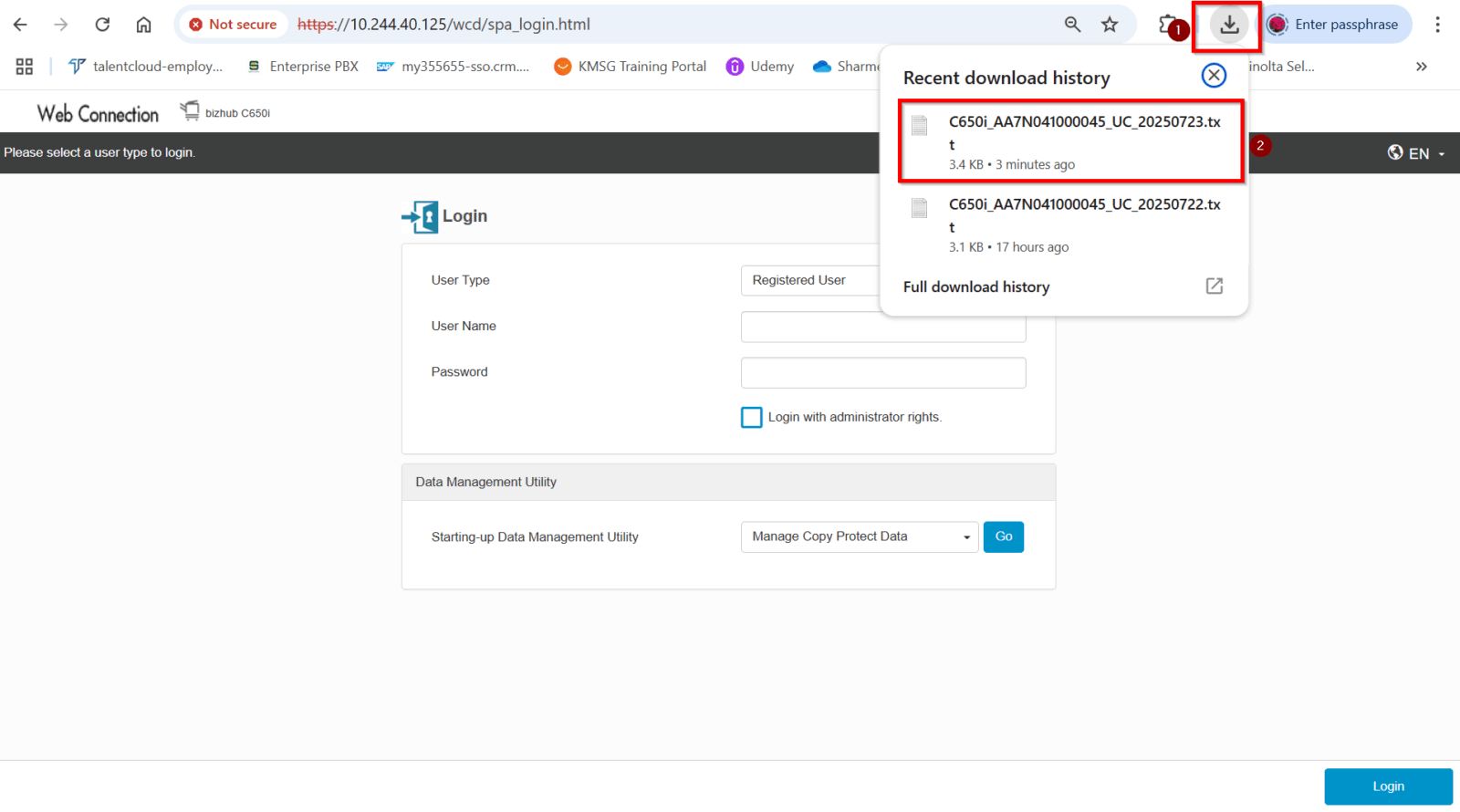Open the zoom magnifier icon in address bar

1072,25
